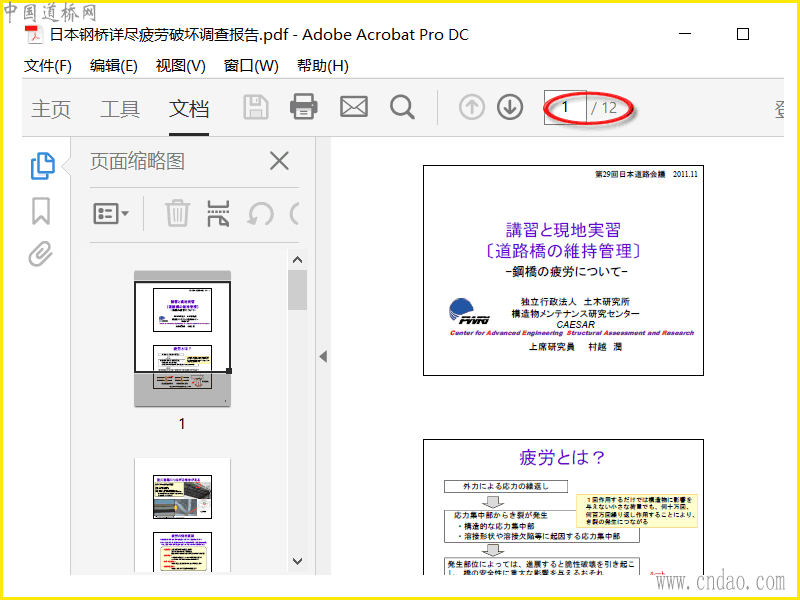800x600 pixels.
Task: Click the / 12 total pages label
Action: 604,108
